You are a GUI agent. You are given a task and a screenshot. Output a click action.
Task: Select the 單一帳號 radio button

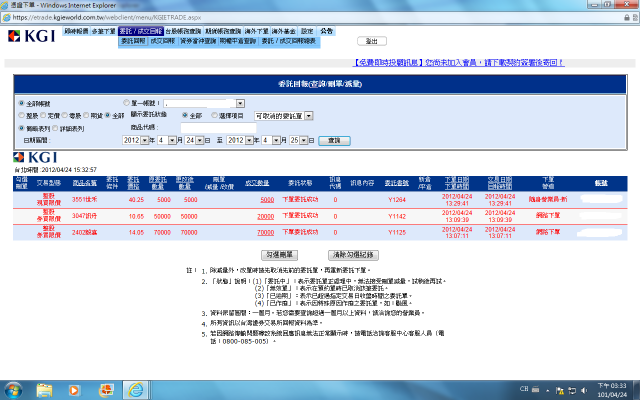(x=126, y=103)
